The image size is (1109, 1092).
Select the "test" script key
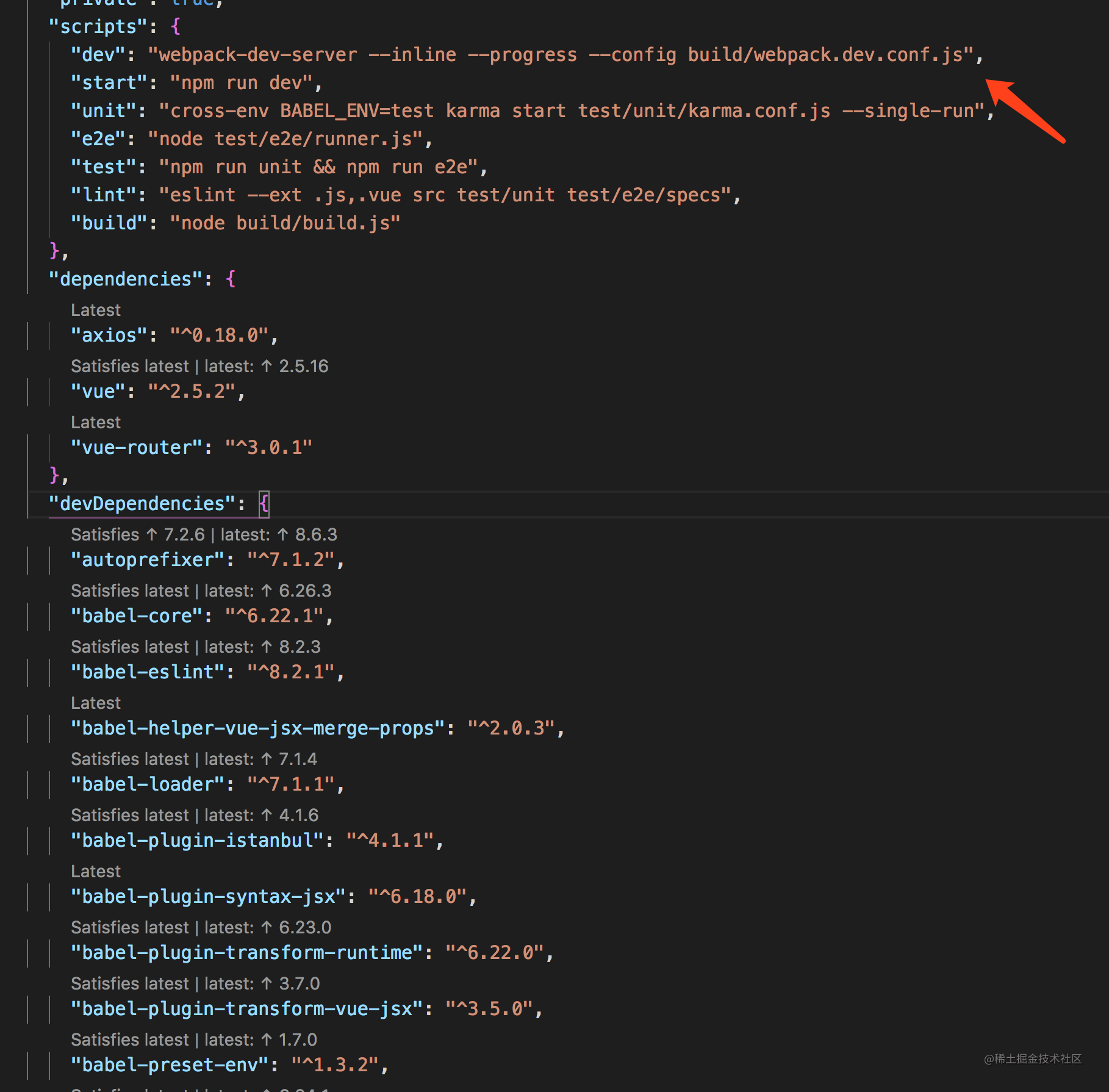coord(104,167)
